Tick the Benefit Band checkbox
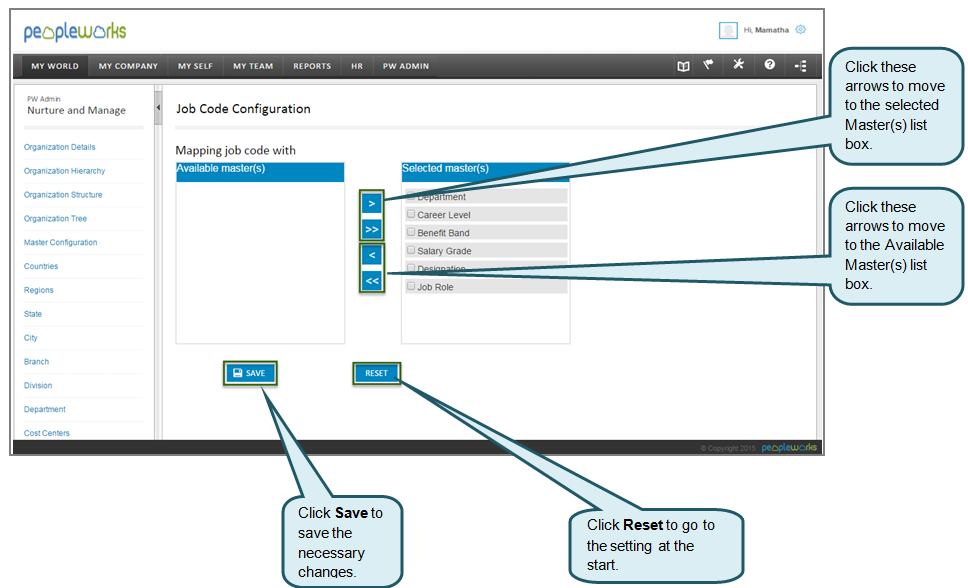968x588 pixels. pyautogui.click(x=411, y=232)
